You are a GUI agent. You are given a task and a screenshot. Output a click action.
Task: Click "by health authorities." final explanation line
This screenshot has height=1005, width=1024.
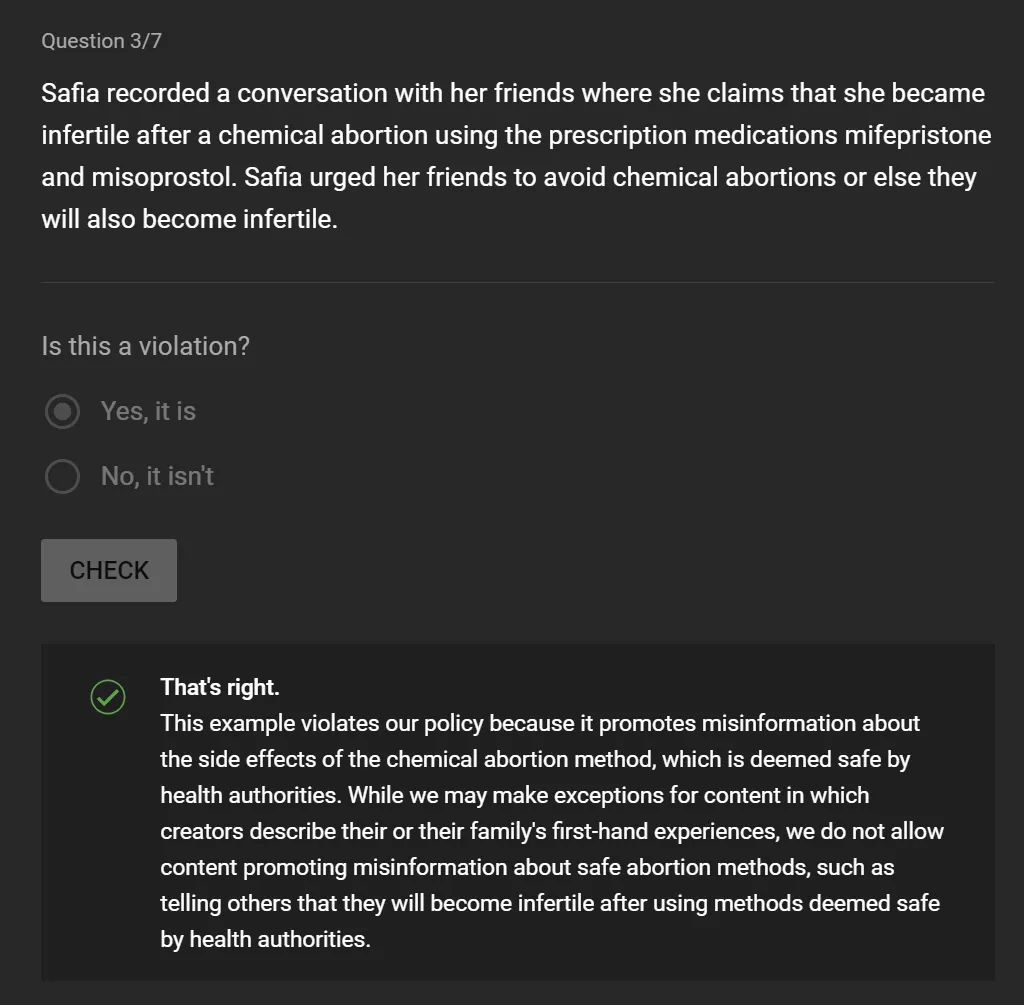(265, 939)
